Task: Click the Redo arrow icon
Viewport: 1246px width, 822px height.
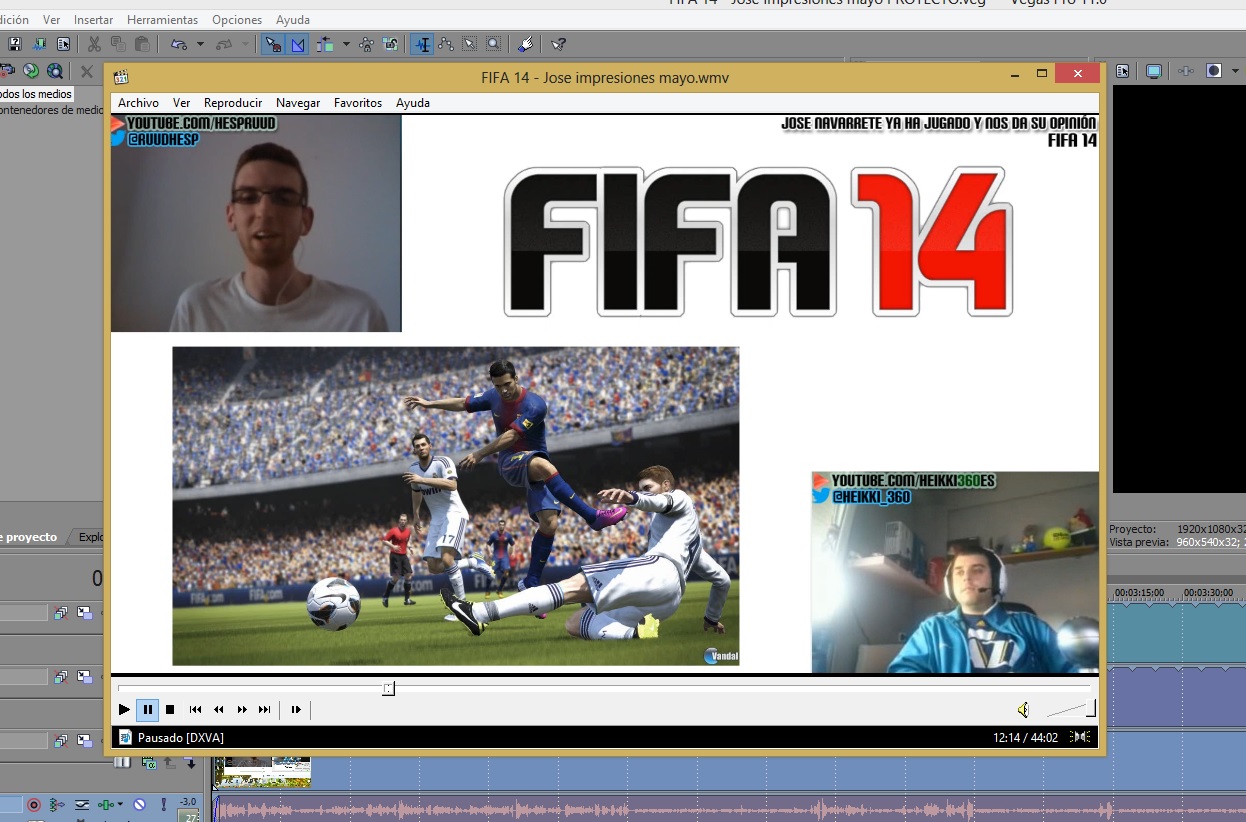Action: [x=224, y=44]
